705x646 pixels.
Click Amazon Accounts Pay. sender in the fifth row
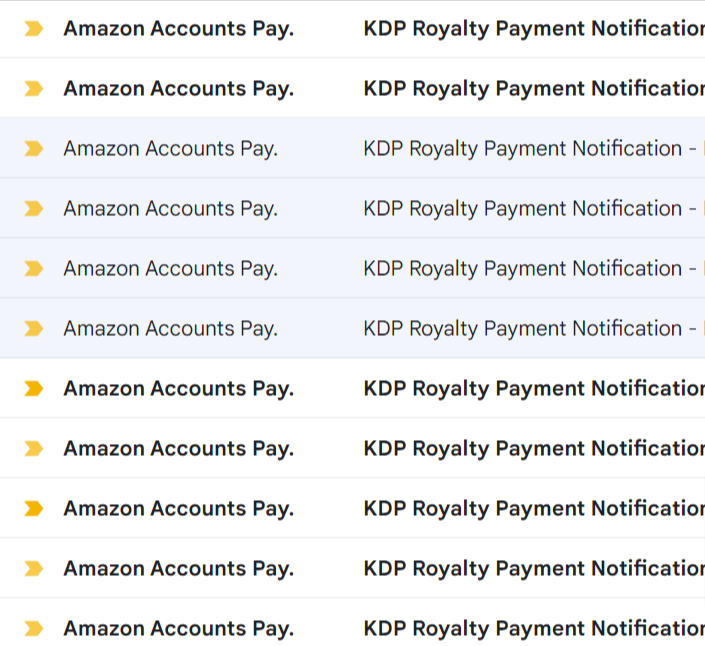click(170, 269)
